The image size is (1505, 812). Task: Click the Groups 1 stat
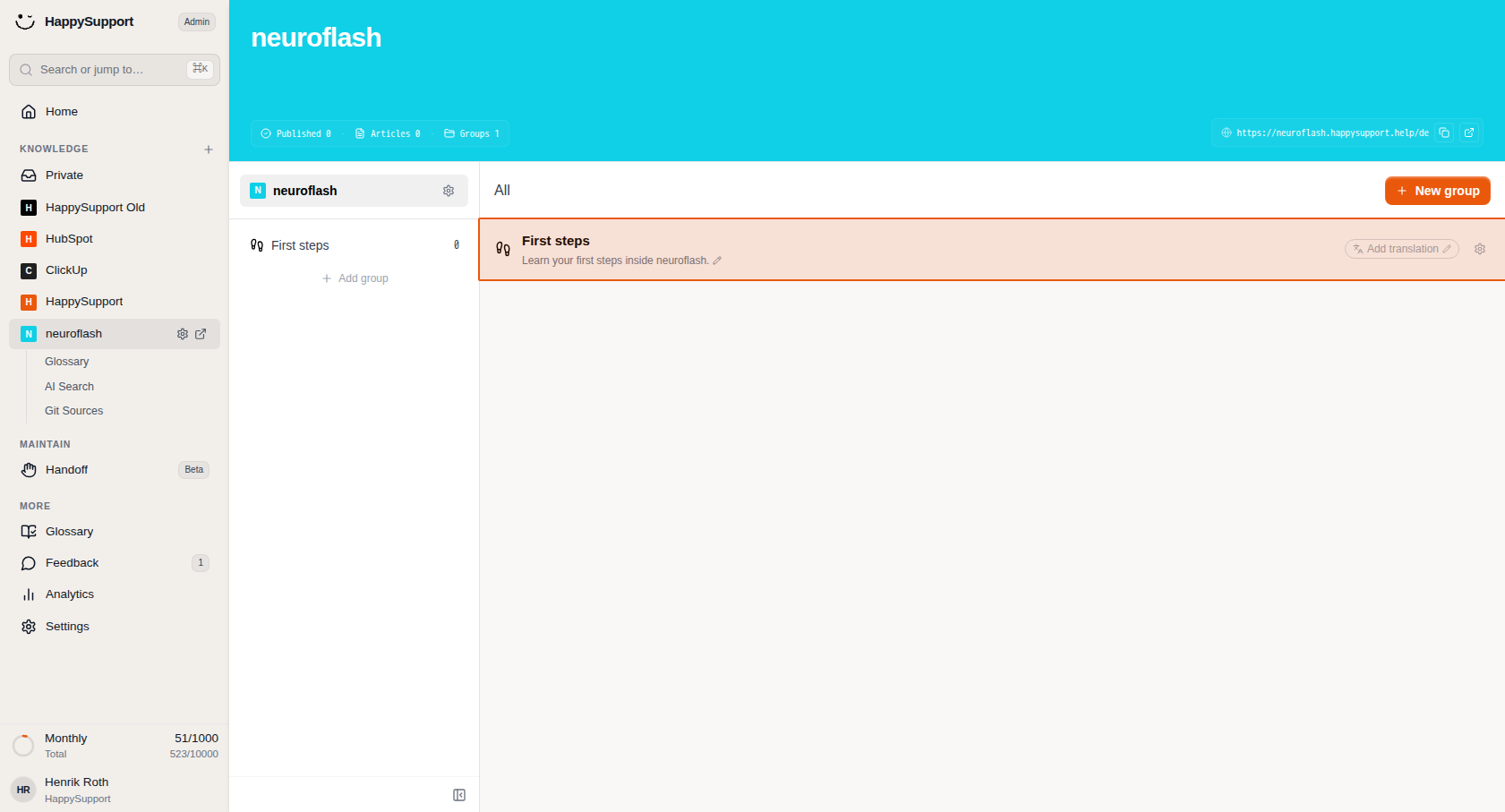472,133
